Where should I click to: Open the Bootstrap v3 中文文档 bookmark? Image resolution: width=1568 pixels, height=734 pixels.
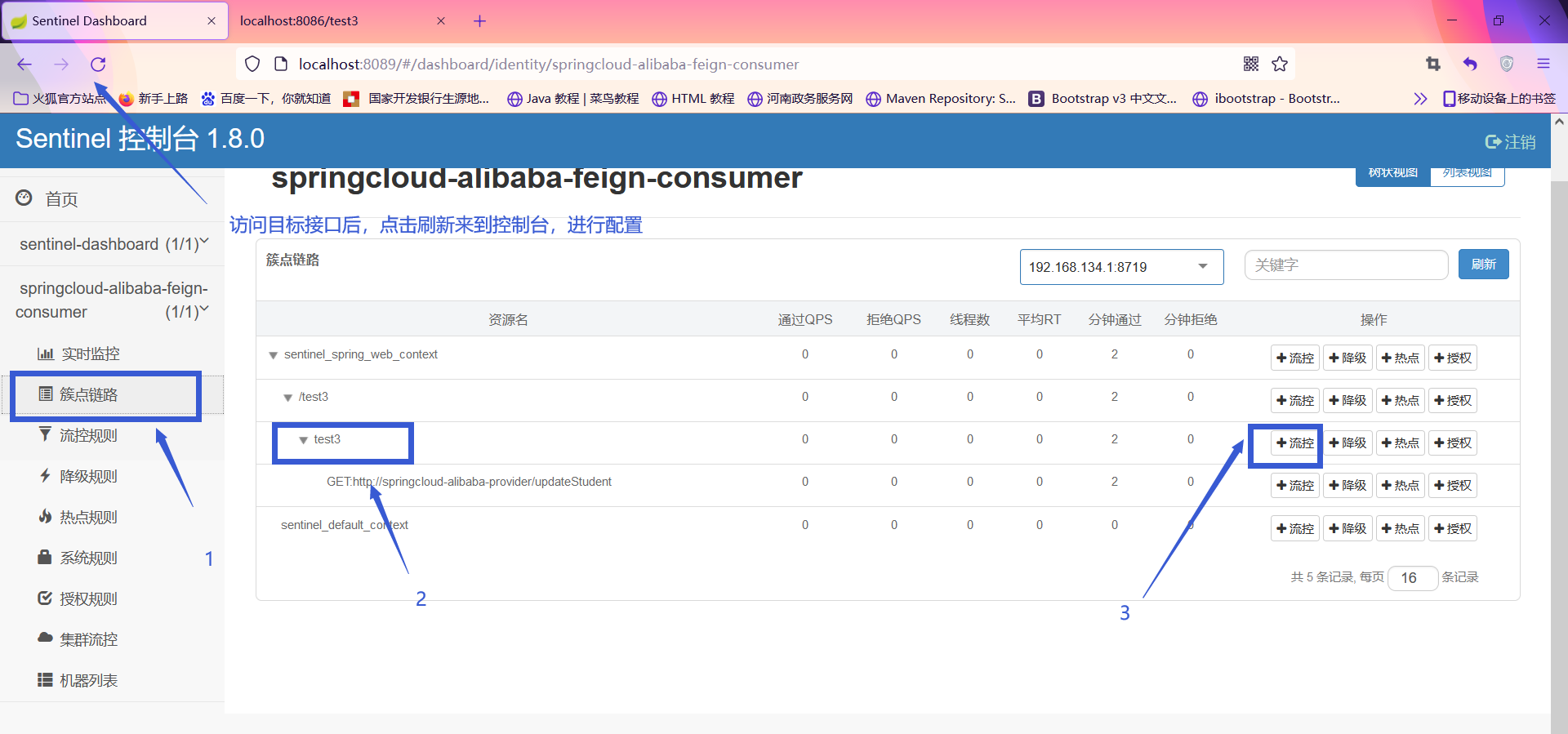[1102, 99]
